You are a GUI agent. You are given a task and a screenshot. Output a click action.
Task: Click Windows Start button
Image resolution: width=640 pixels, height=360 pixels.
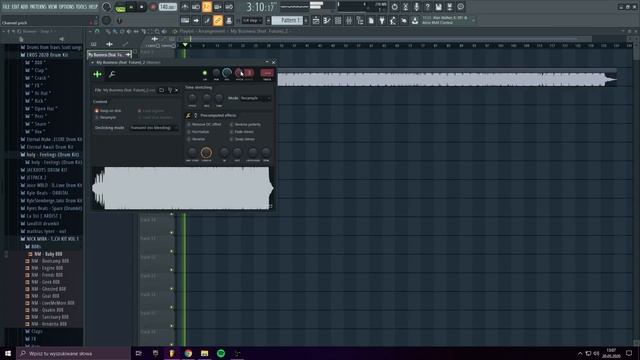coord(8,353)
